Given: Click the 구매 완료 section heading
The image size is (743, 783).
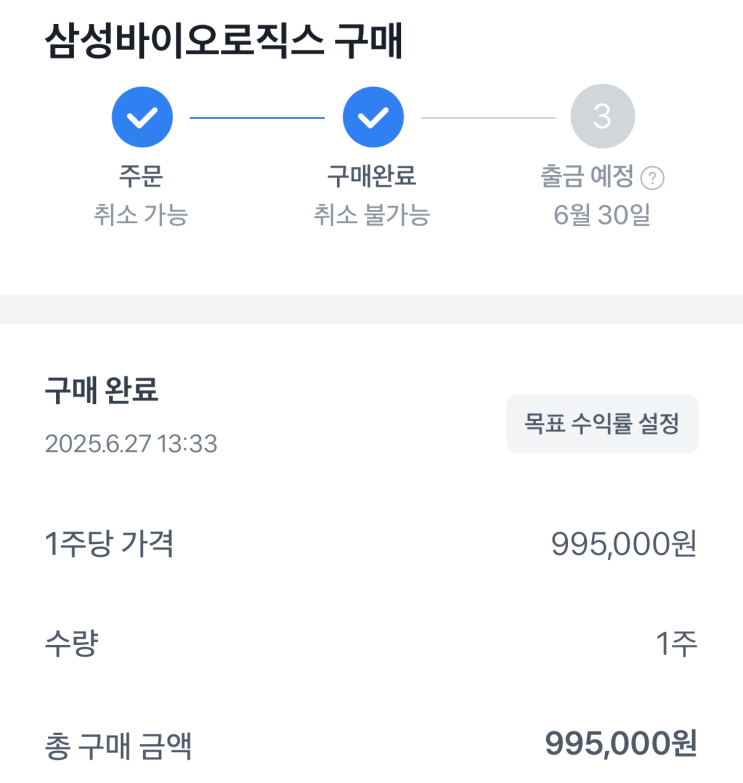Looking at the screenshot, I should pyautogui.click(x=101, y=391).
